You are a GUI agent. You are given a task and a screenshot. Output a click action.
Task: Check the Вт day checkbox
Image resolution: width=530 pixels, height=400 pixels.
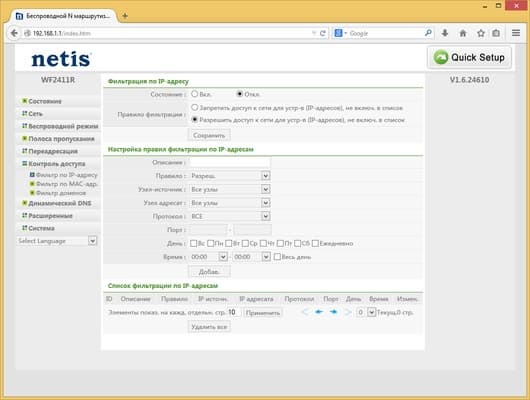[x=228, y=243]
